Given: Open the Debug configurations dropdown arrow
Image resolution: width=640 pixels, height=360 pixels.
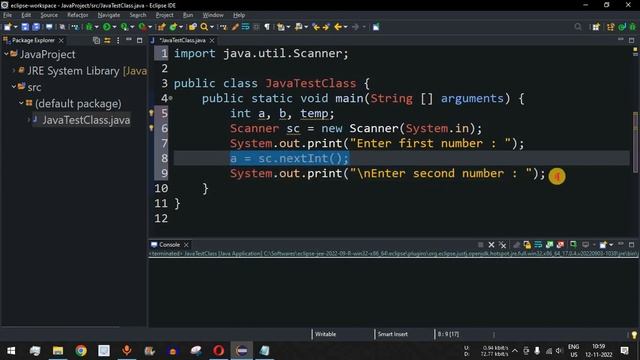Looking at the screenshot, I should pyautogui.click(x=96, y=27).
